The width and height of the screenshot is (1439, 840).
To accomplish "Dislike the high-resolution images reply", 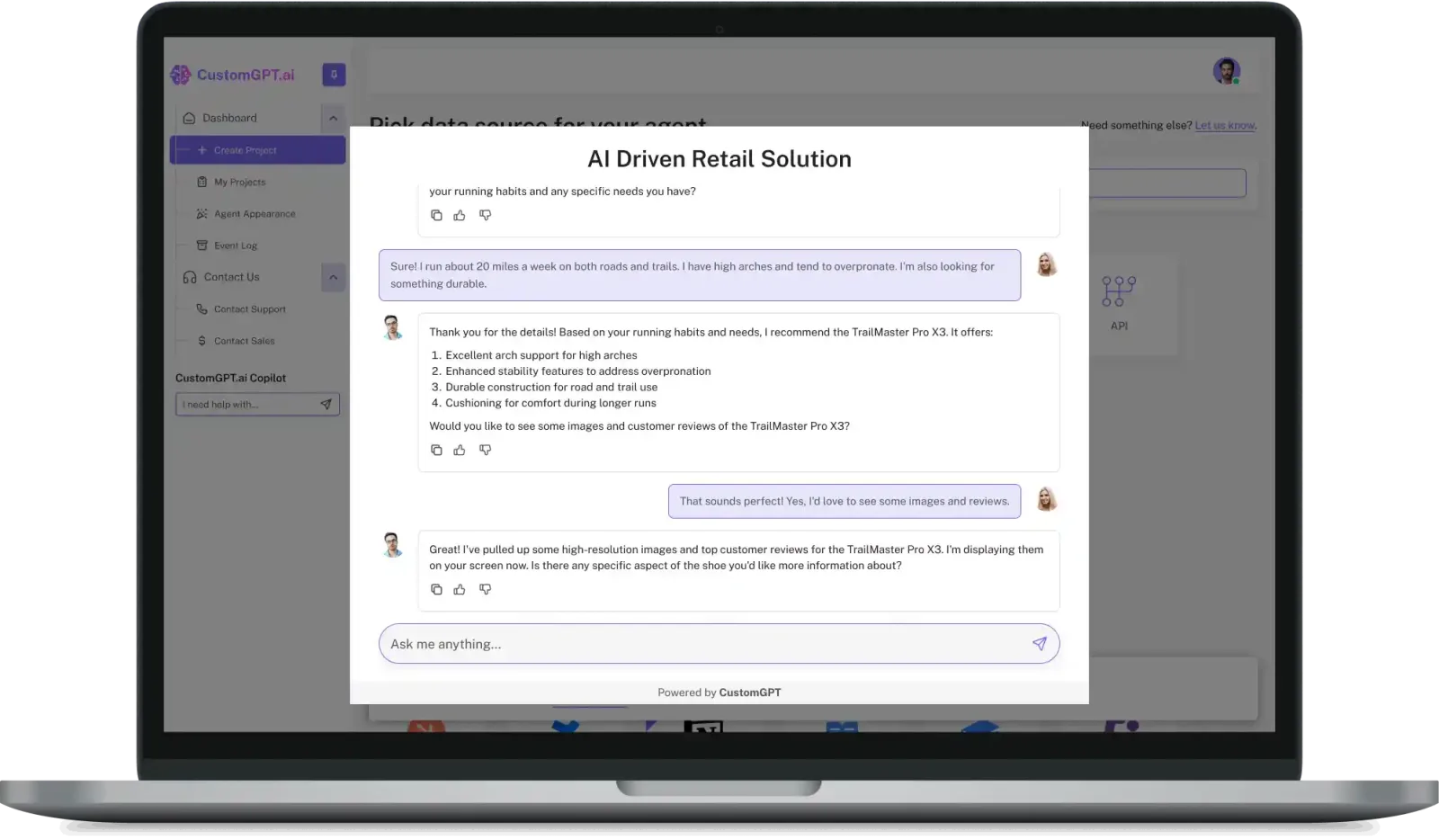I will [485, 589].
